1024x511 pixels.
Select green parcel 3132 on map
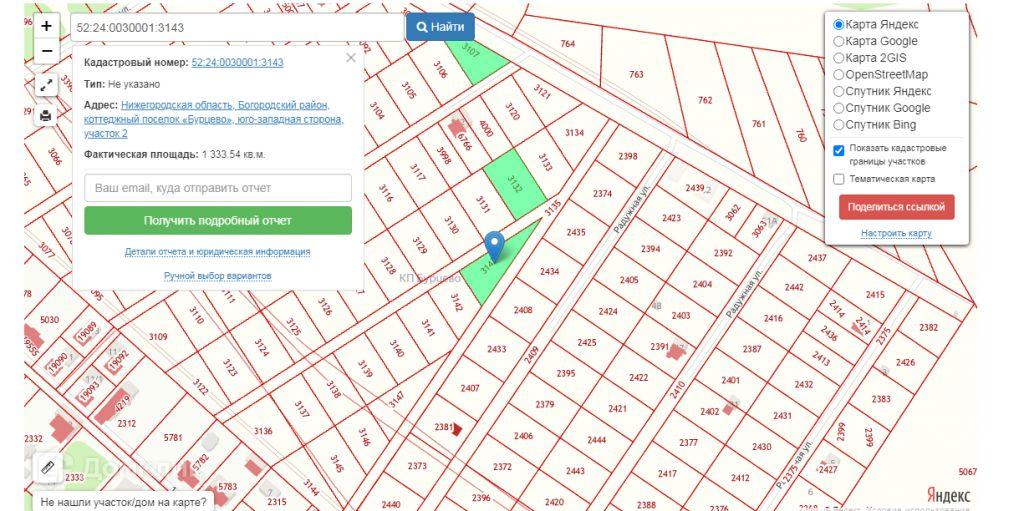515,184
